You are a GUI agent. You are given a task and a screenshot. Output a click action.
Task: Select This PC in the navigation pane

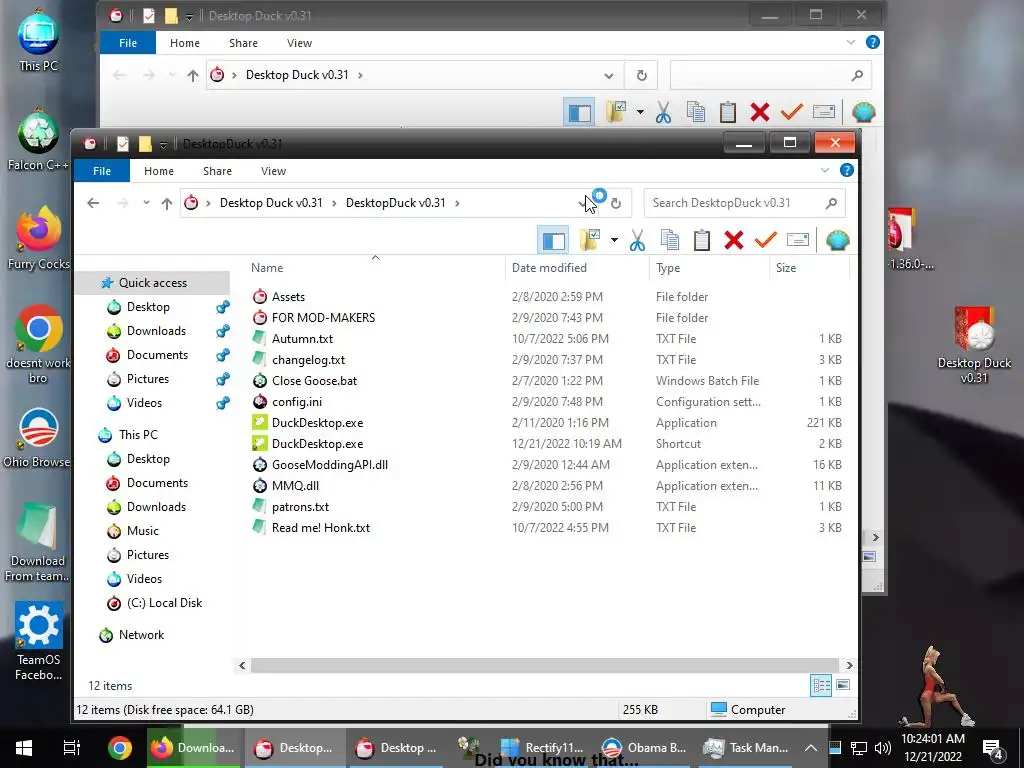tap(138, 435)
